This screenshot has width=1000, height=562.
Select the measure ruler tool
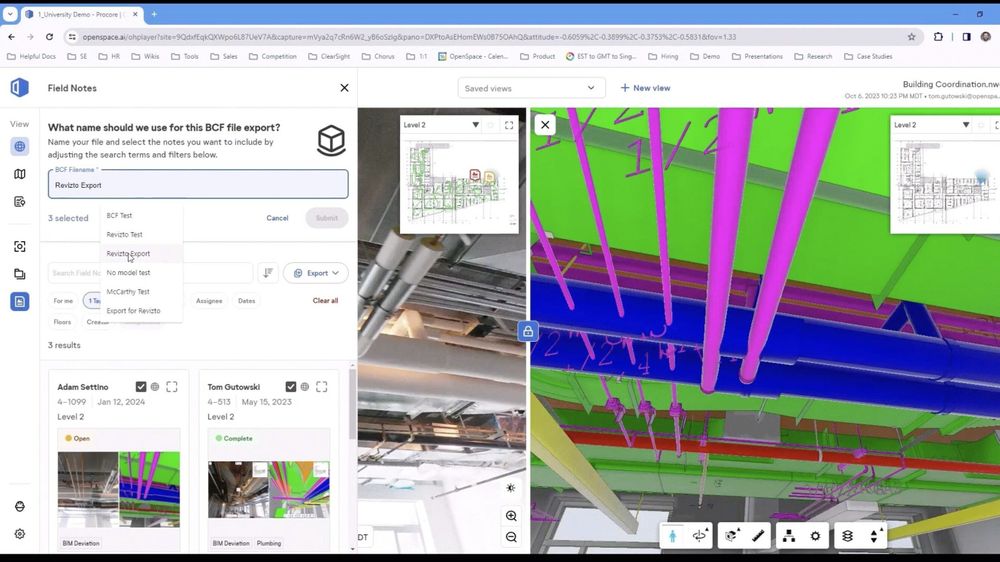coord(758,536)
